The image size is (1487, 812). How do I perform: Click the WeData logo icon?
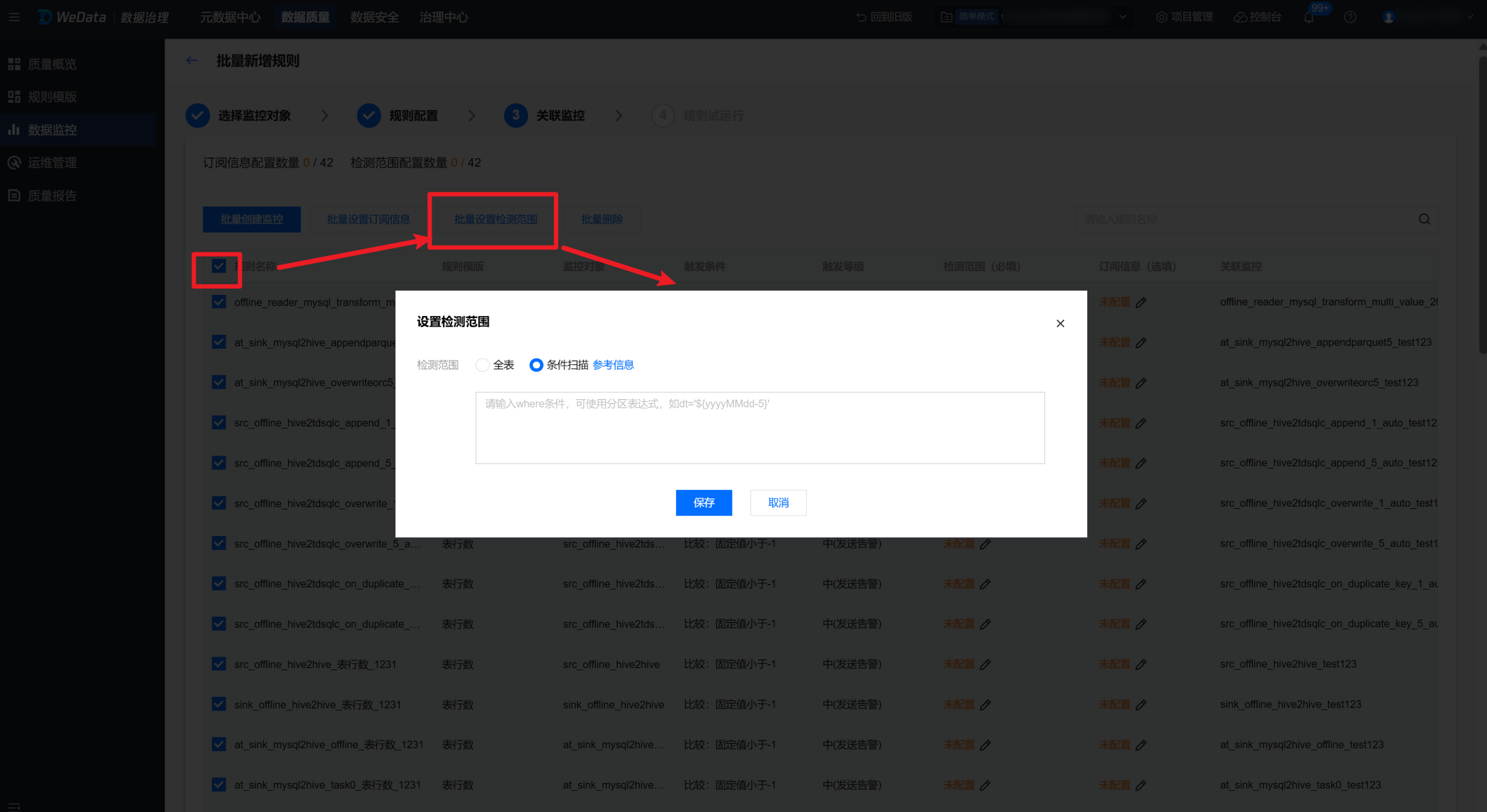[x=45, y=17]
